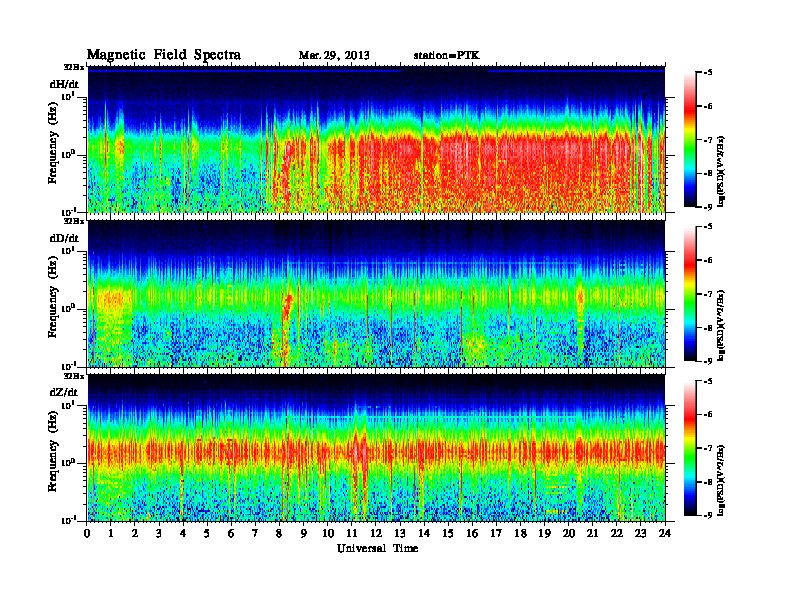Click the "7" tick on the time axis
Screen dimensions: 792x612
click(x=256, y=534)
